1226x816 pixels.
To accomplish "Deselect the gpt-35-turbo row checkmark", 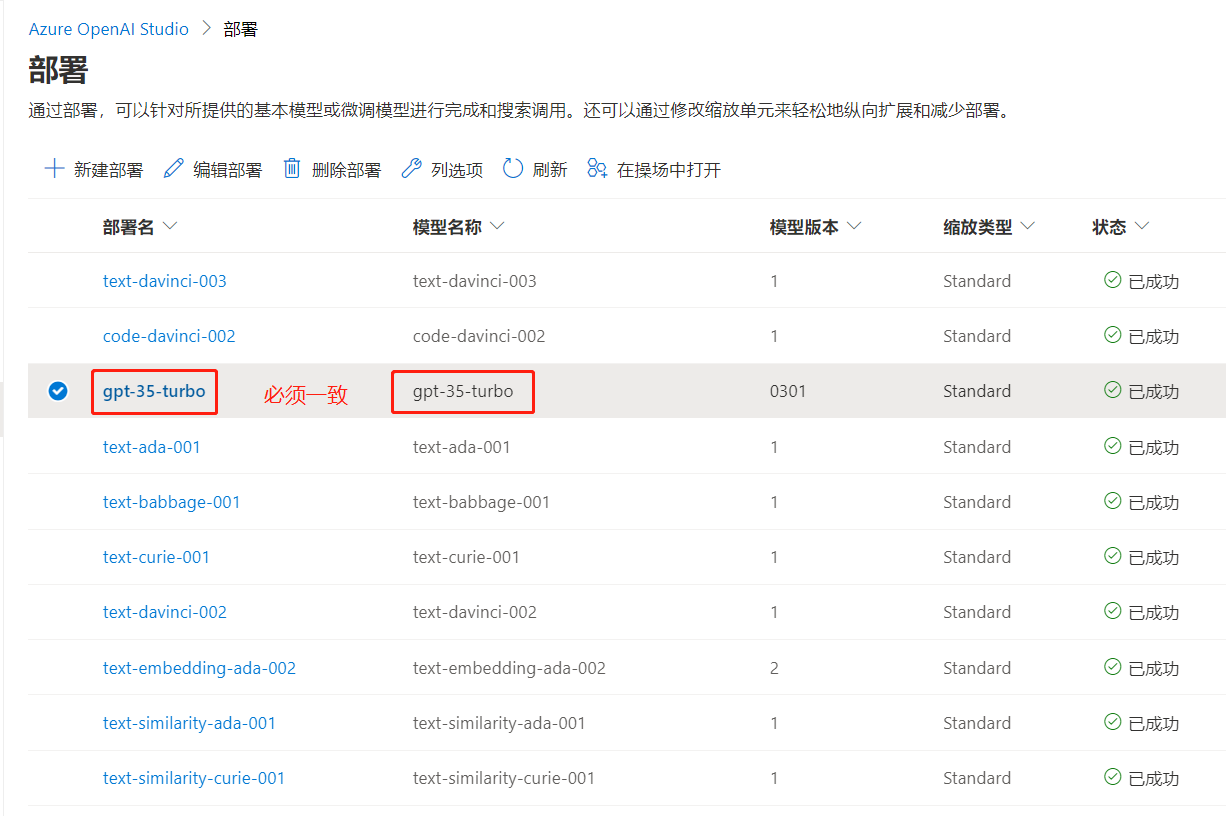I will click(58, 390).
